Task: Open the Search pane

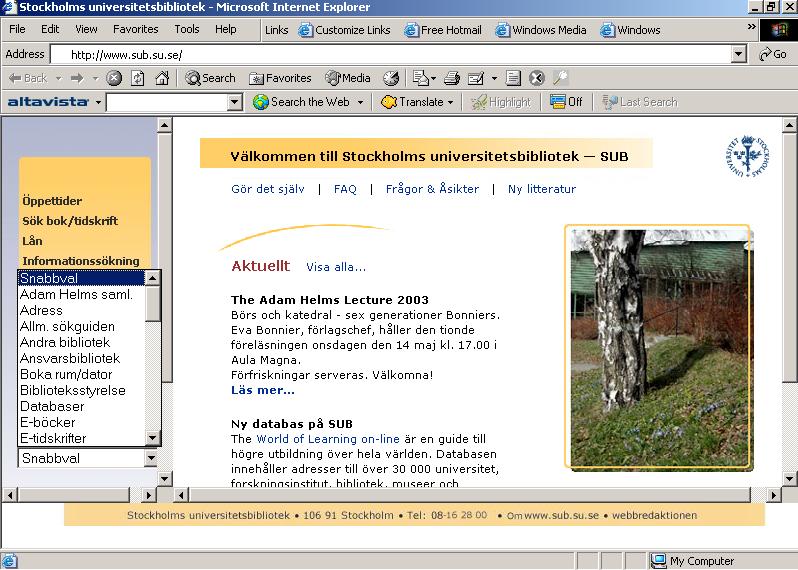Action: tap(210, 78)
